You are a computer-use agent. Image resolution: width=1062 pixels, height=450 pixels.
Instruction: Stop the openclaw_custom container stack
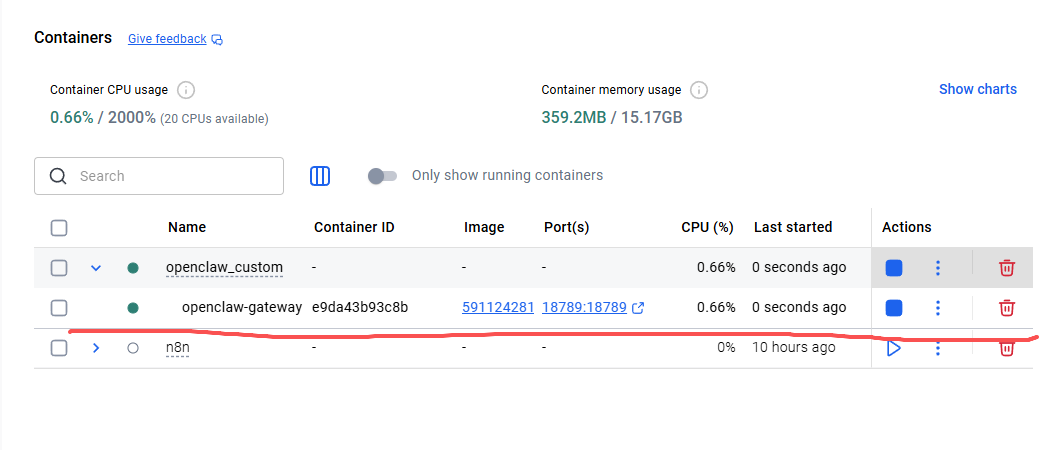point(894,268)
